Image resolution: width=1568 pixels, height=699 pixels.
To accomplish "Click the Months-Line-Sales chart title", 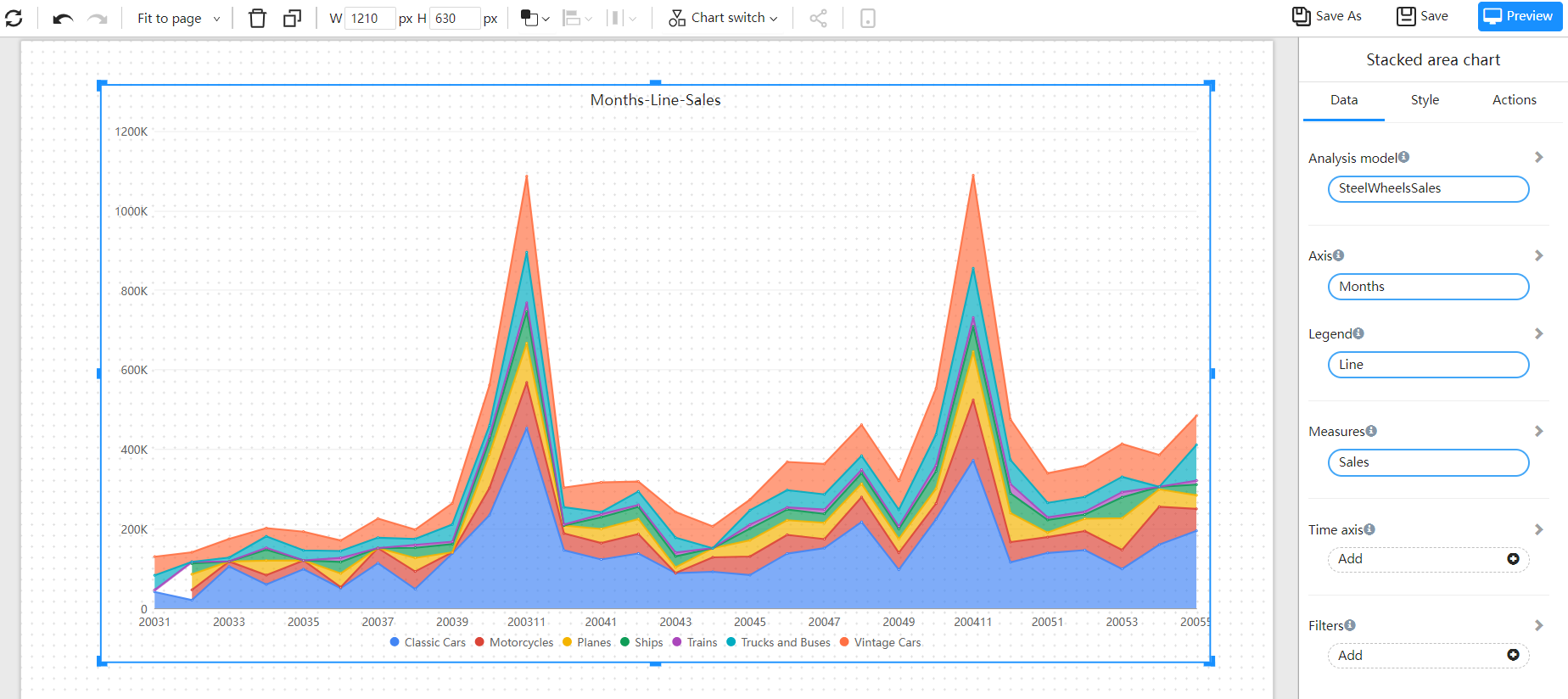I will (656, 100).
